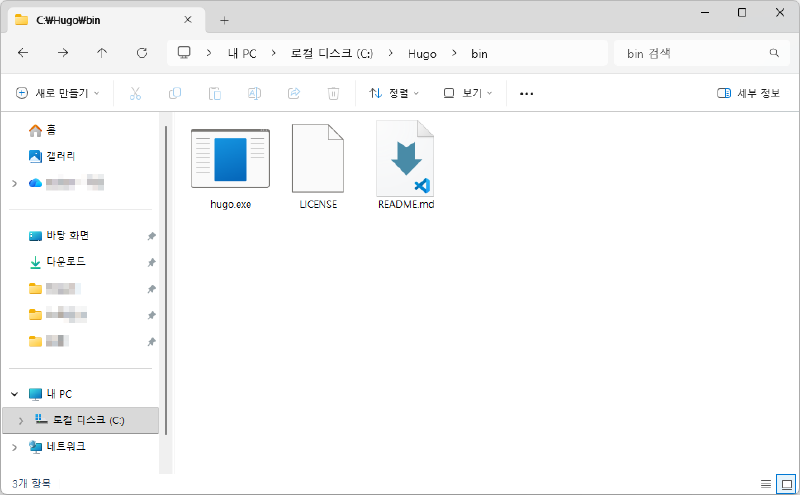Toggle the 세부 정보 details pane
The image size is (800, 495).
tap(748, 93)
